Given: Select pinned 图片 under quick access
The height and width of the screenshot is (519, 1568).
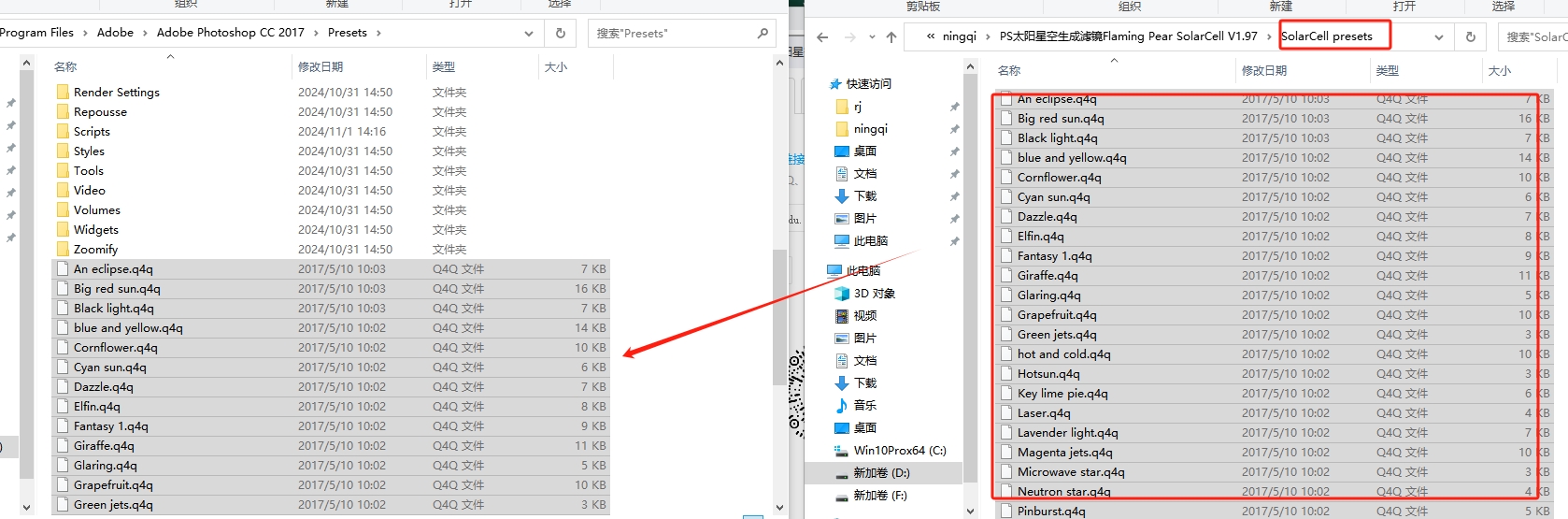Looking at the screenshot, I should 864,218.
